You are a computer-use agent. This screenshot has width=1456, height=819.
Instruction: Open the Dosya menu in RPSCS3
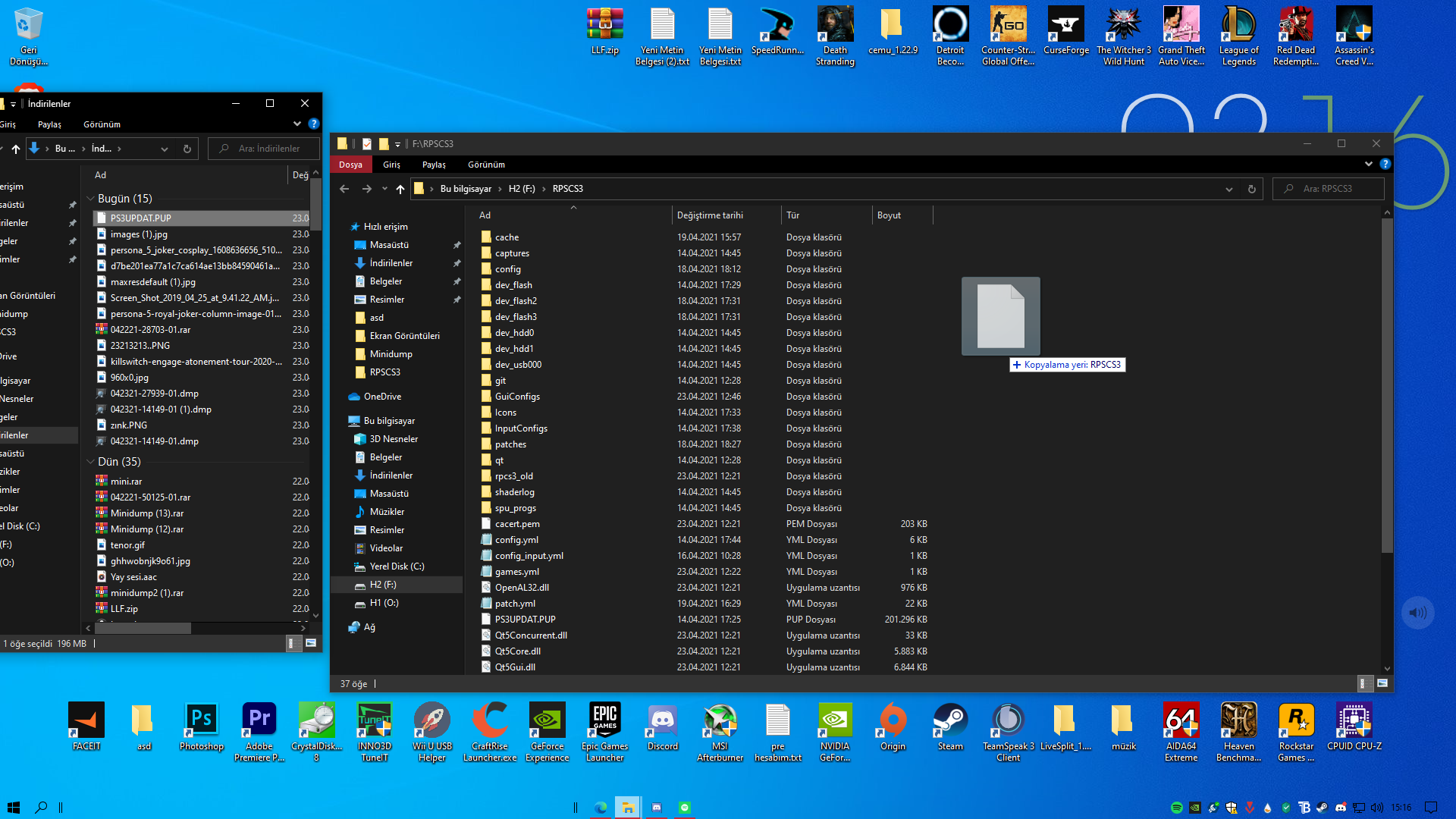coord(350,165)
